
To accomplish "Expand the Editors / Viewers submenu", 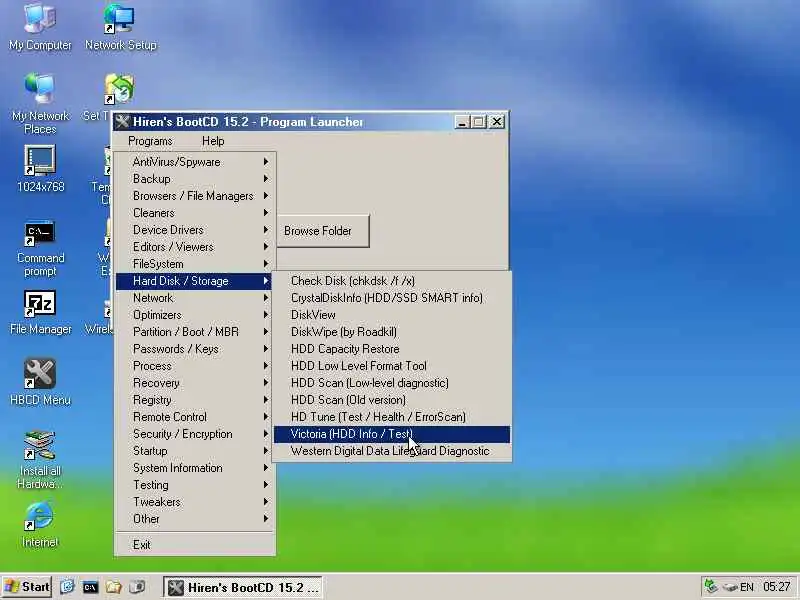I will (x=196, y=247).
